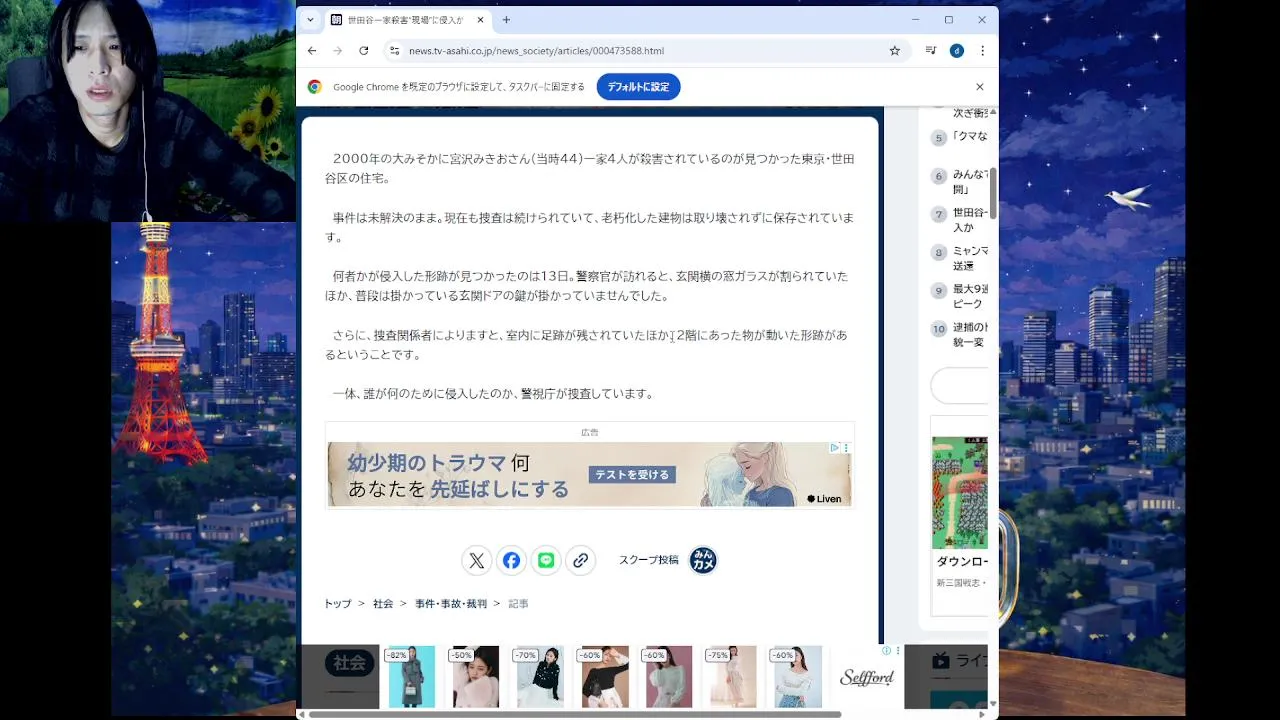Click スクープ投稿 label

[x=649, y=560]
